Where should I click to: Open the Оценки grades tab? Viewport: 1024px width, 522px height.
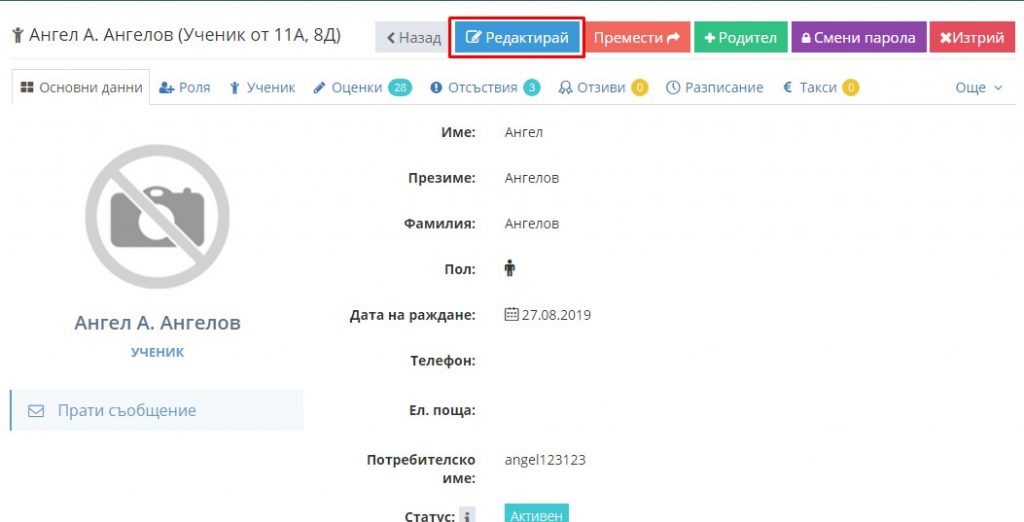click(362, 88)
